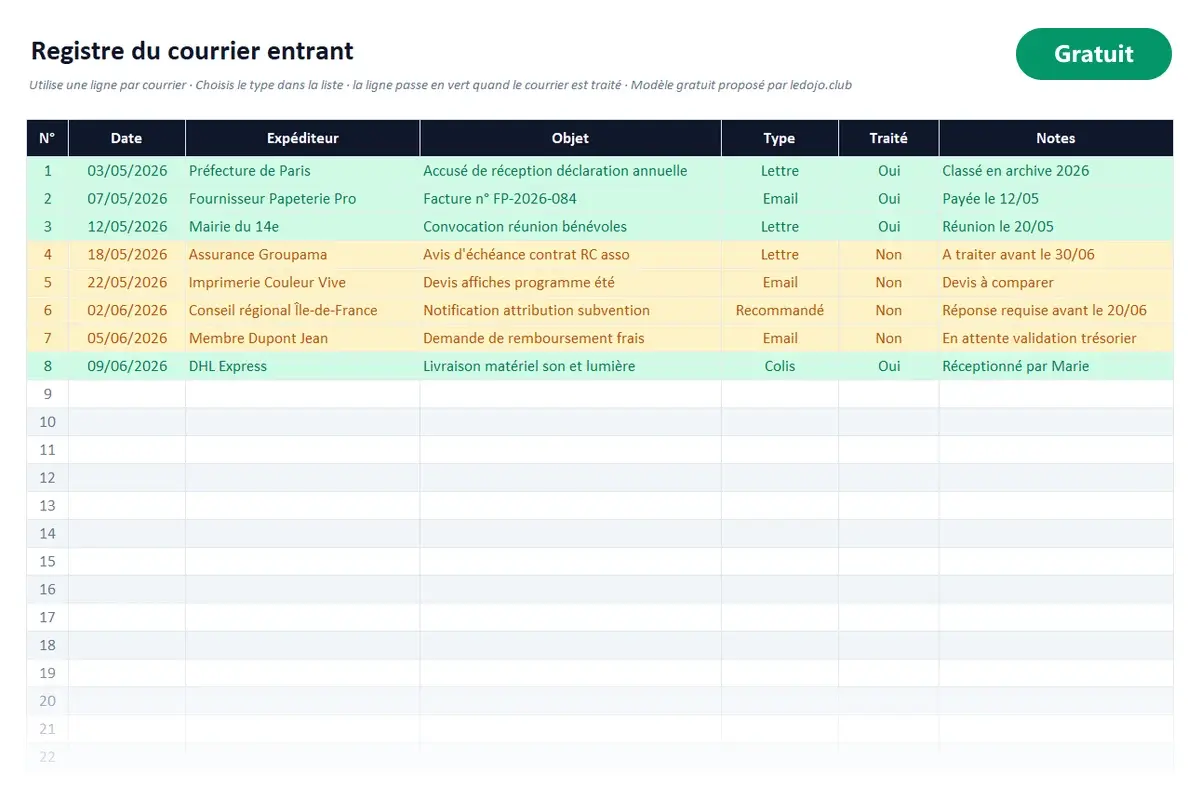Click the date cell 09/06/2026
1200x800 pixels.
tap(127, 367)
